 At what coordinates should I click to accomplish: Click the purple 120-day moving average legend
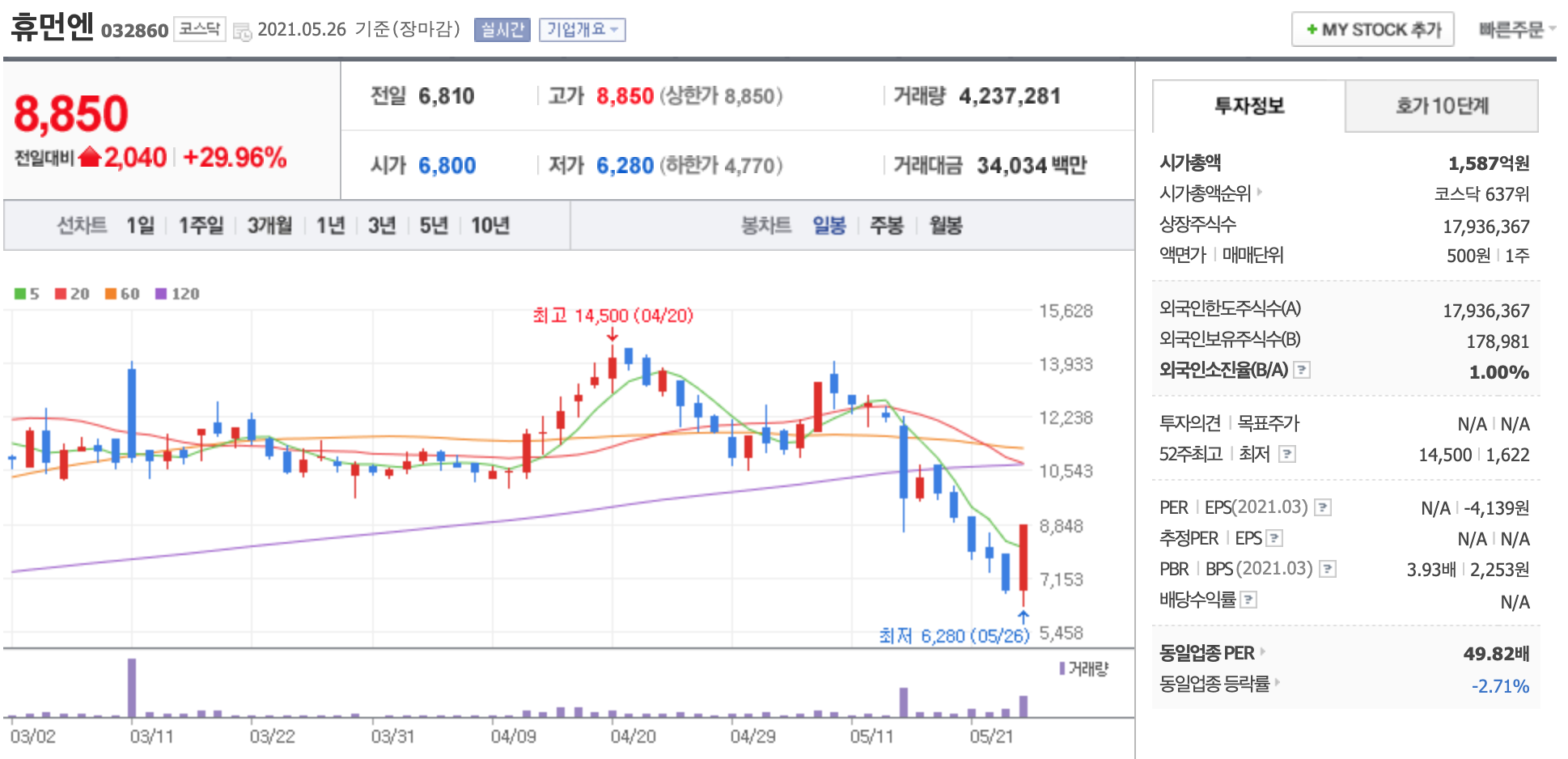tap(177, 294)
